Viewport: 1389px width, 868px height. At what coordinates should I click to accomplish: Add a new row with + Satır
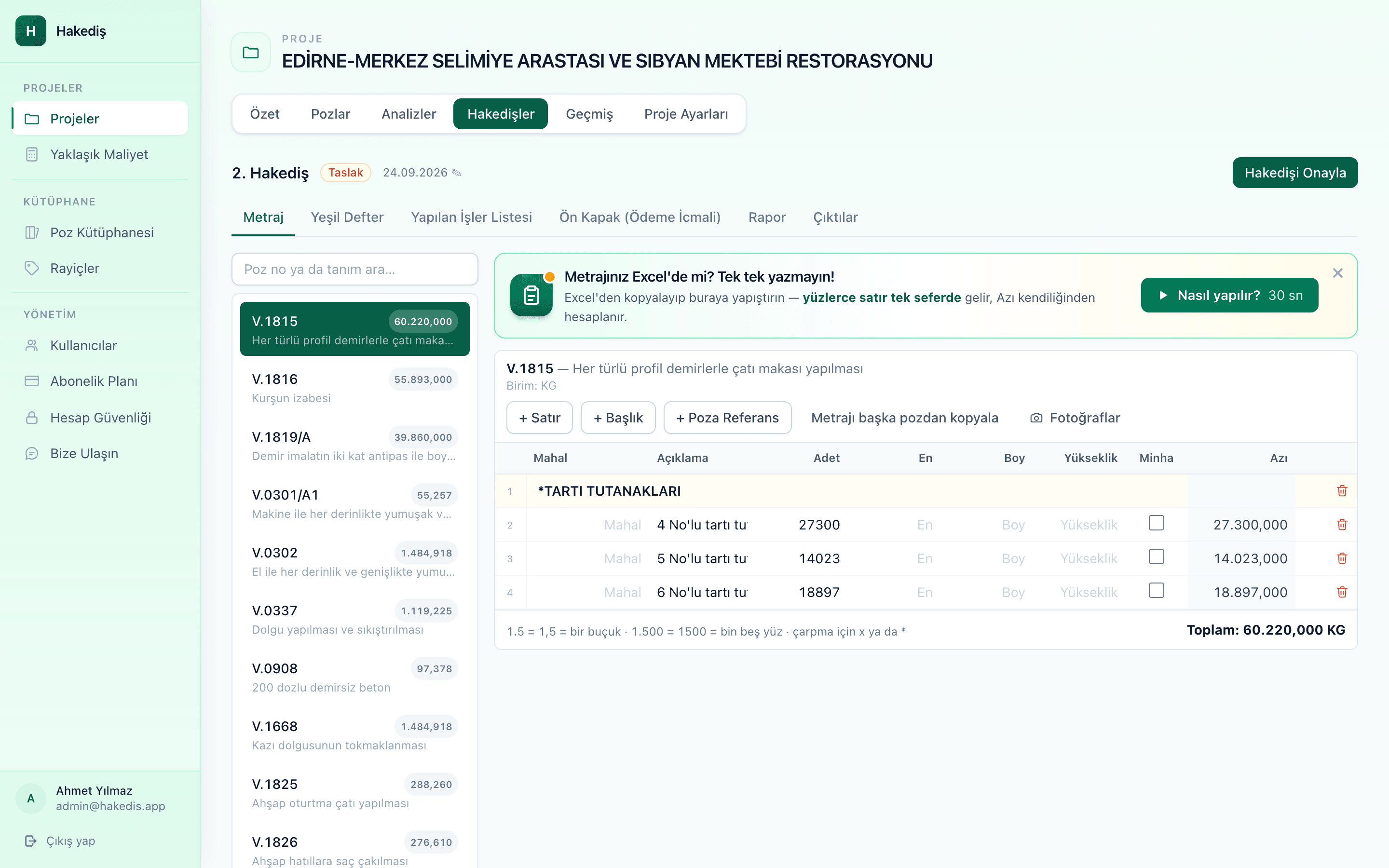(540, 418)
